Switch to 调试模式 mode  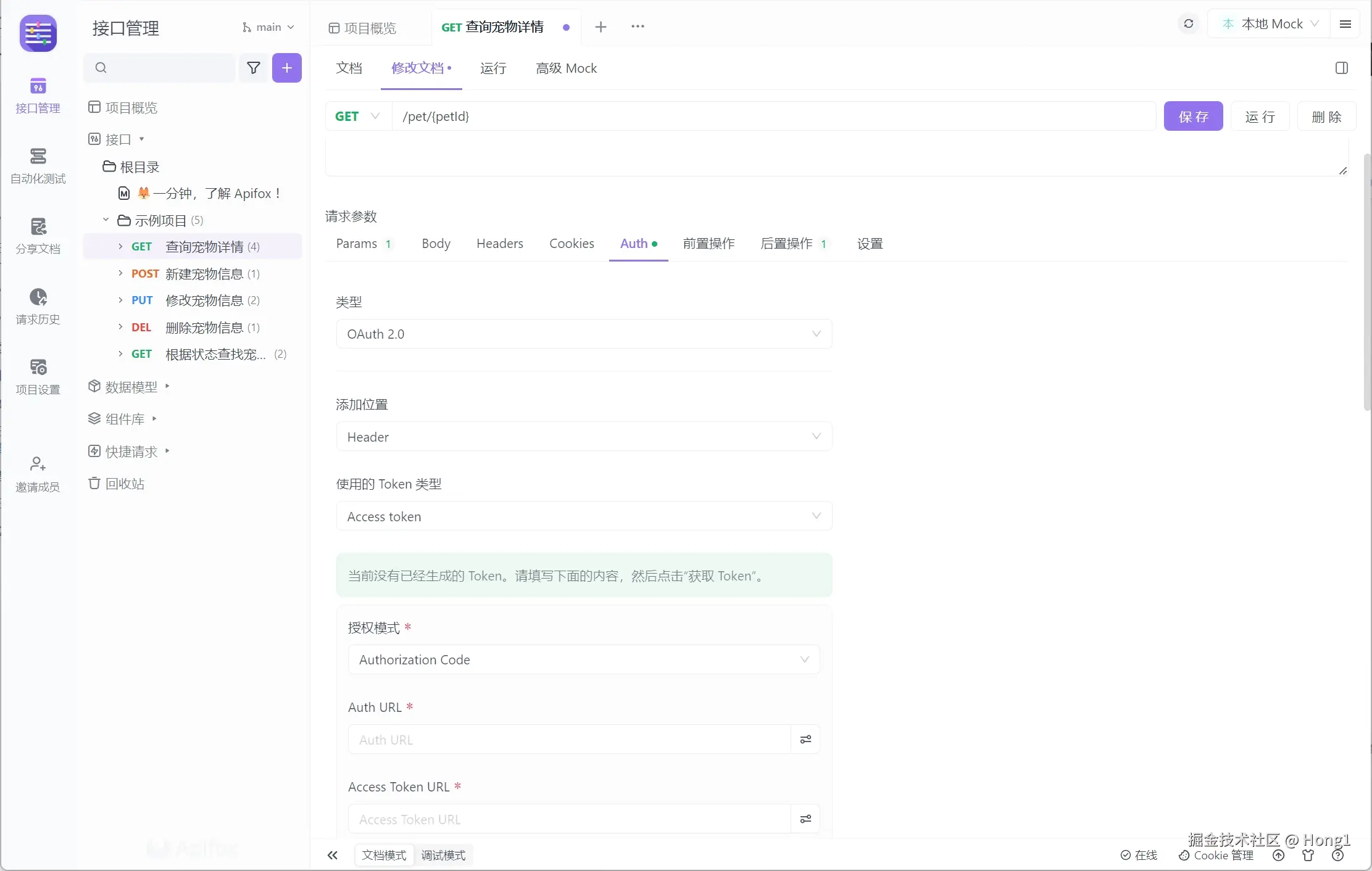point(443,855)
